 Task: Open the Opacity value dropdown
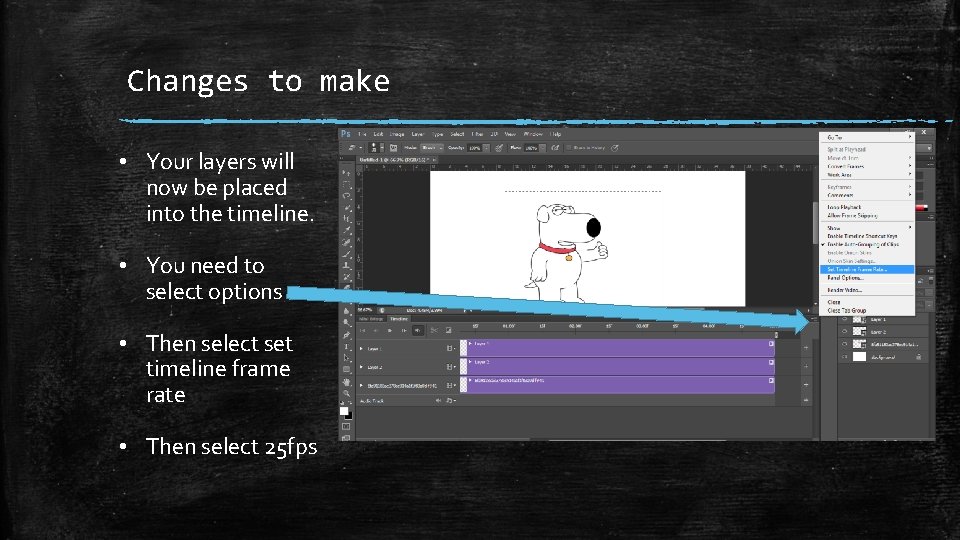(487, 148)
